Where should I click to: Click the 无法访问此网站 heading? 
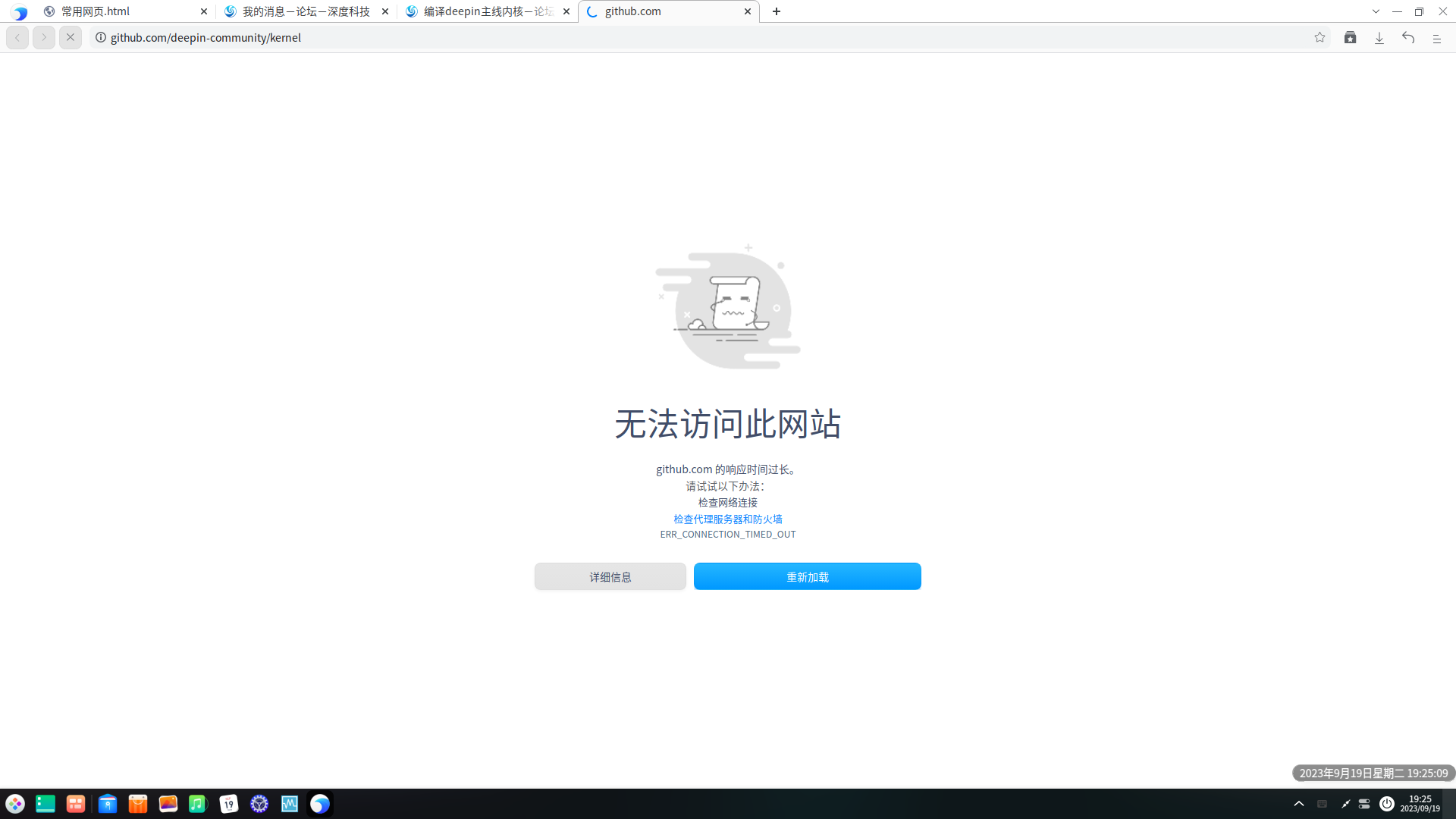click(728, 424)
